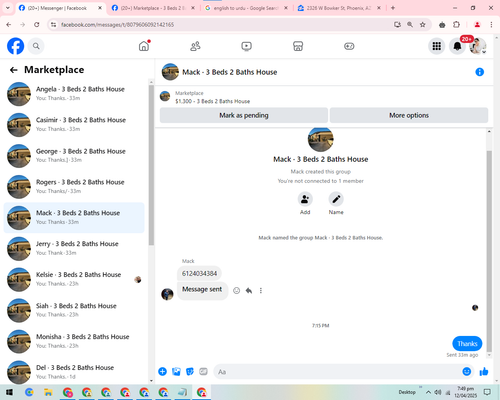Click Mack's avatar beside Message sent
This screenshot has height=400, width=500.
pyautogui.click(x=167, y=294)
